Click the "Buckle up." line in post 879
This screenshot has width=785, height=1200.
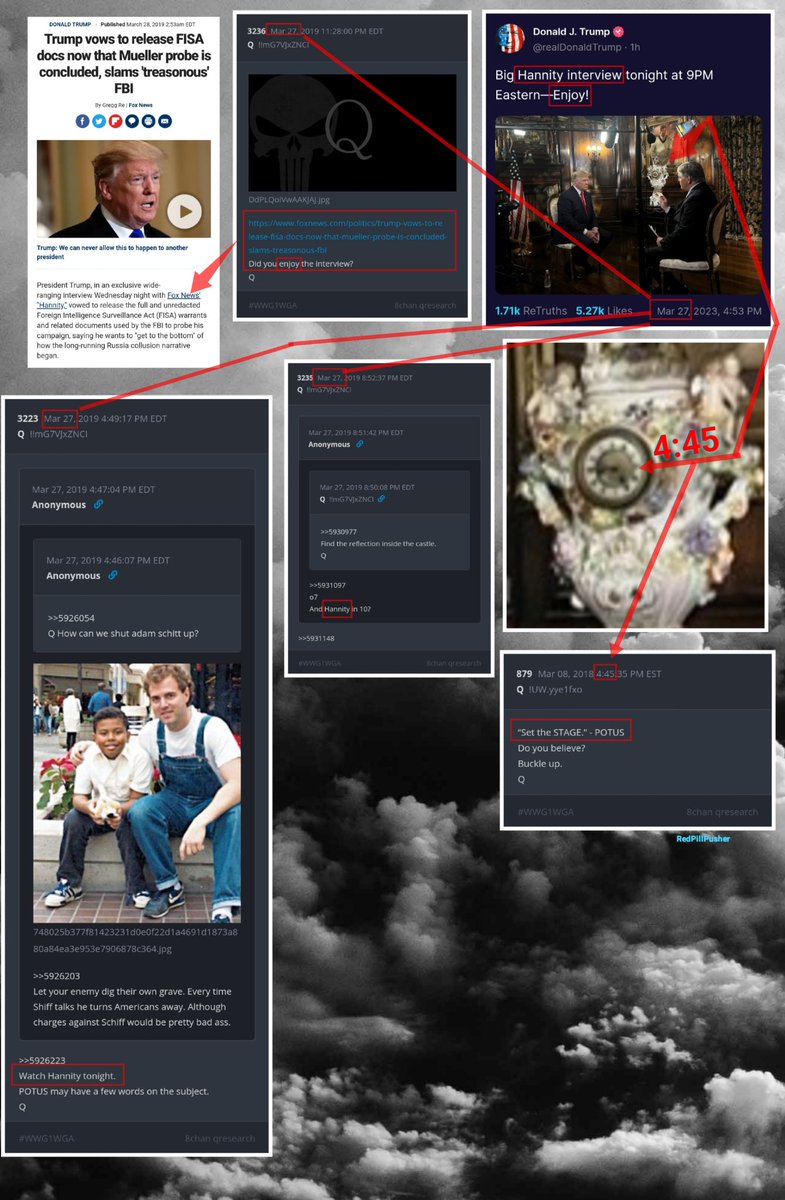tap(542, 763)
